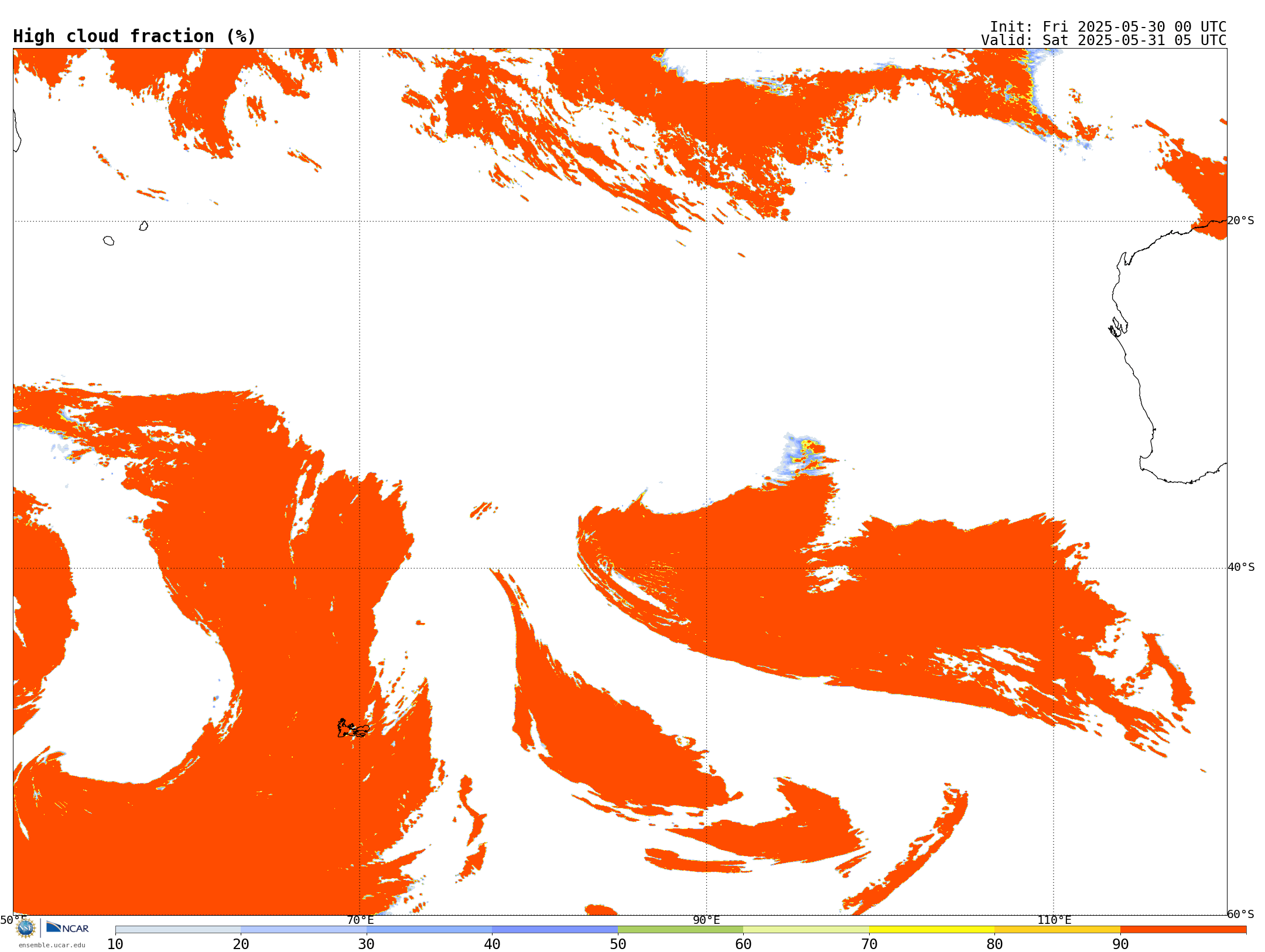
Task: Click the 20–30 light blue colorbar segment
Action: [x=303, y=929]
